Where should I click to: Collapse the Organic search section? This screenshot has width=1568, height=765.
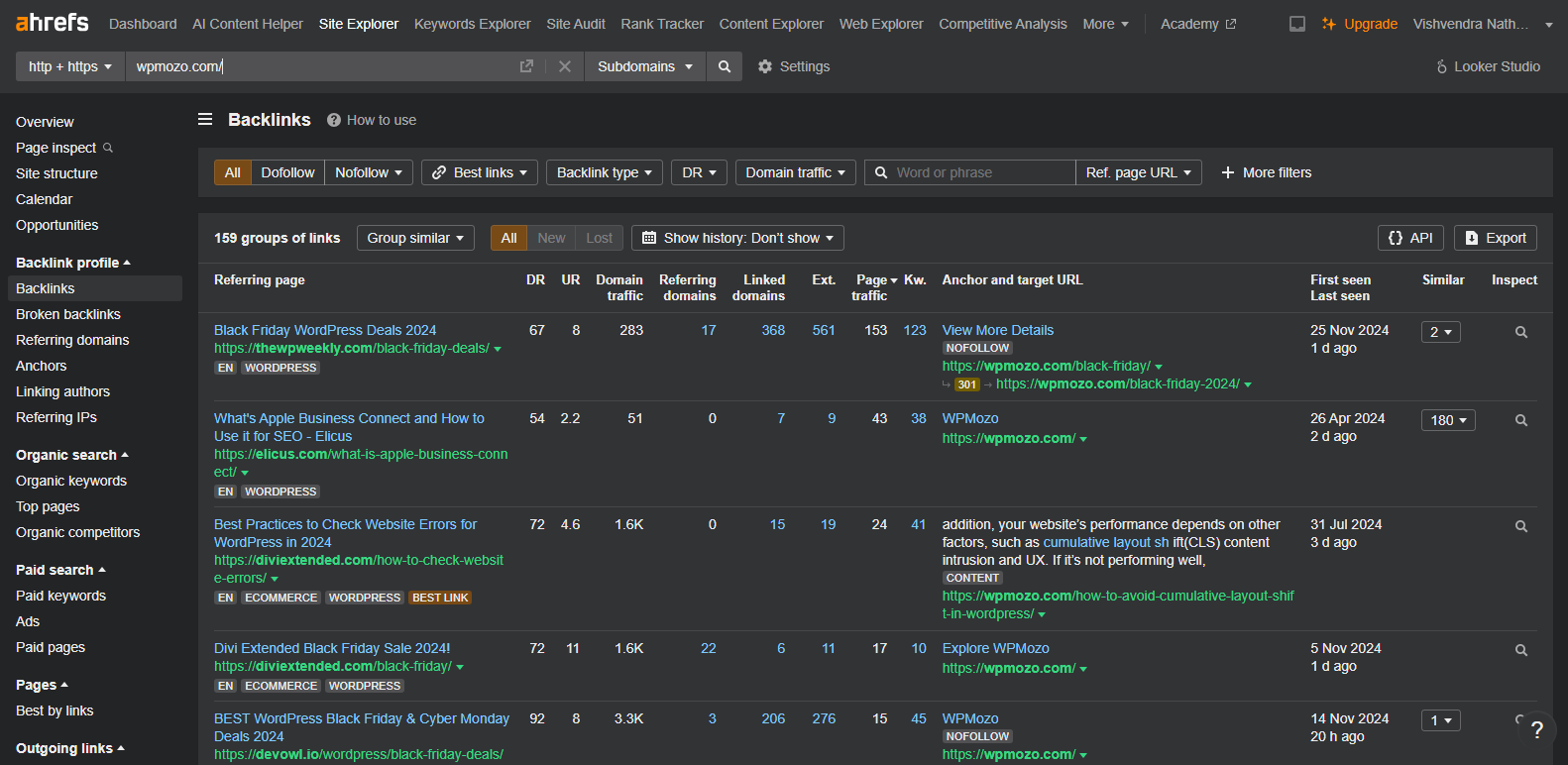(x=72, y=455)
